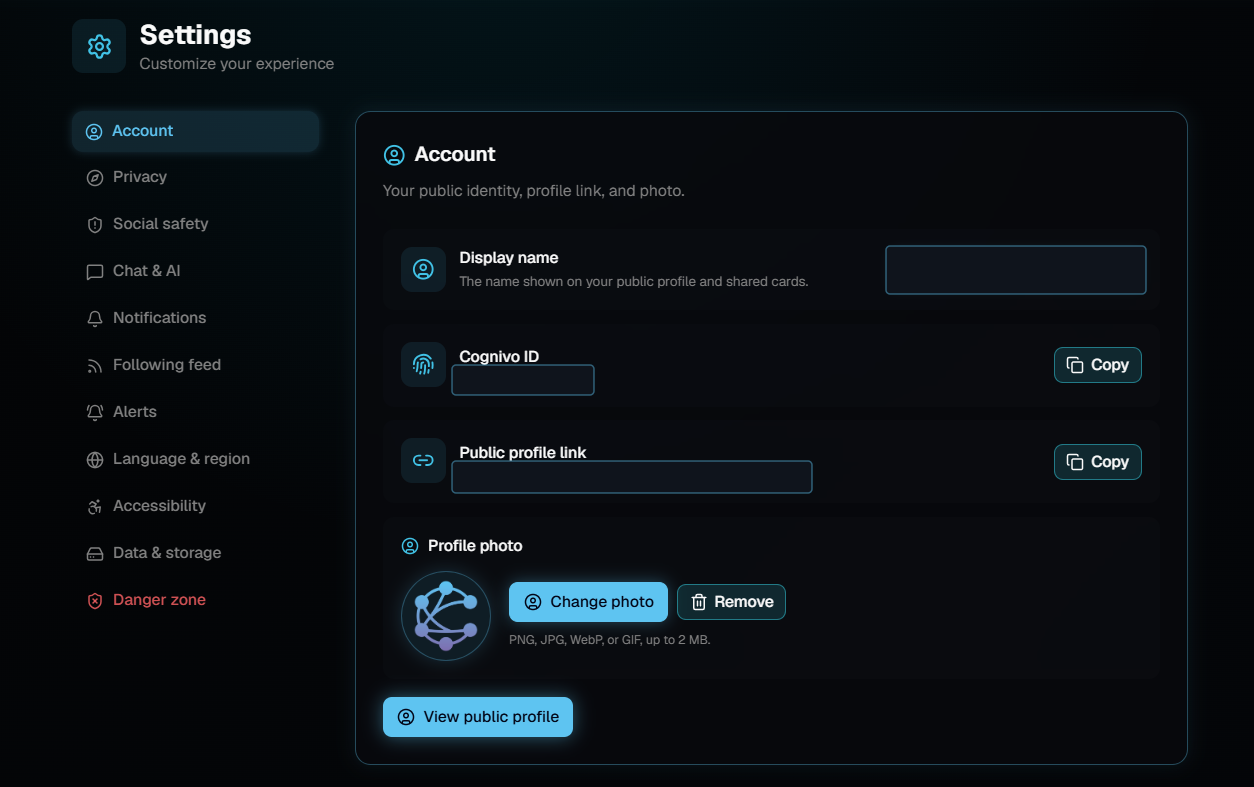Click the Public profile link chain icon
This screenshot has width=1254, height=787.
point(423,461)
